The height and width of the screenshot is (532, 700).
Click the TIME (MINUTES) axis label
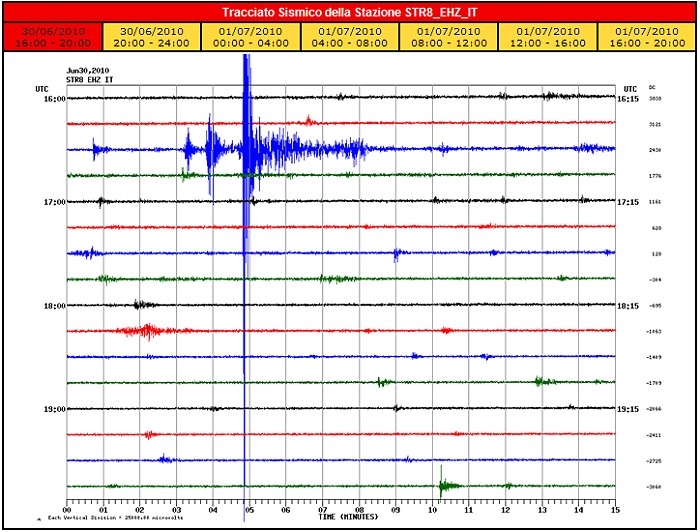point(346,517)
